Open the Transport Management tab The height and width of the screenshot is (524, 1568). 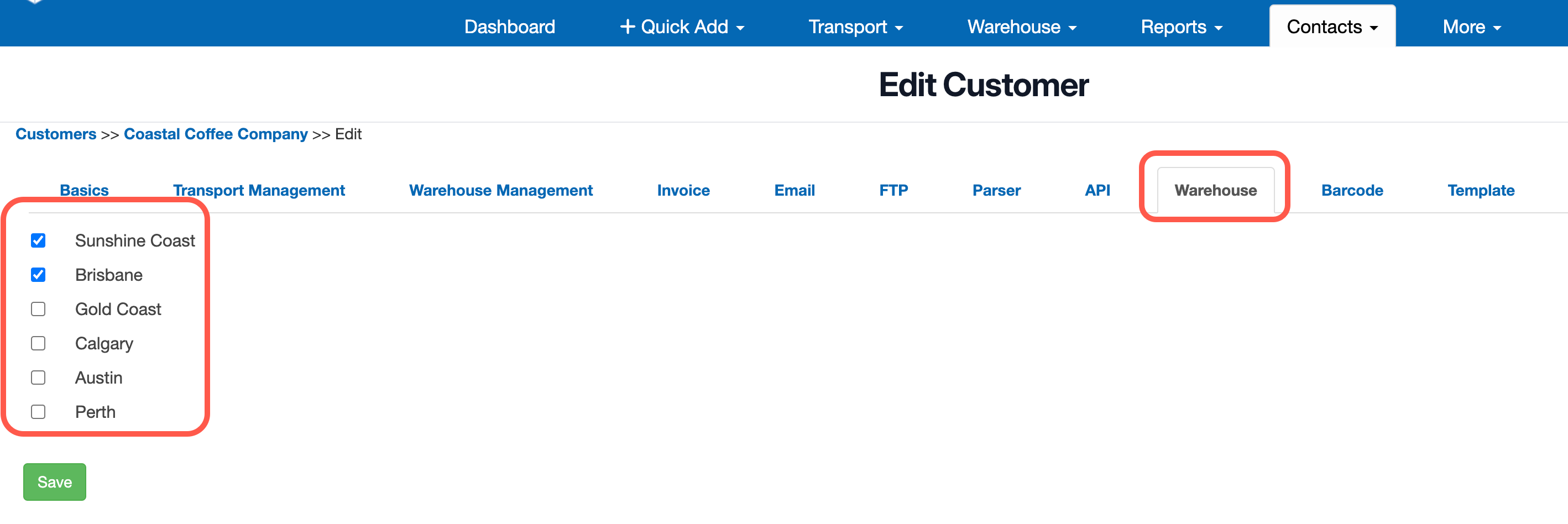coord(259,190)
